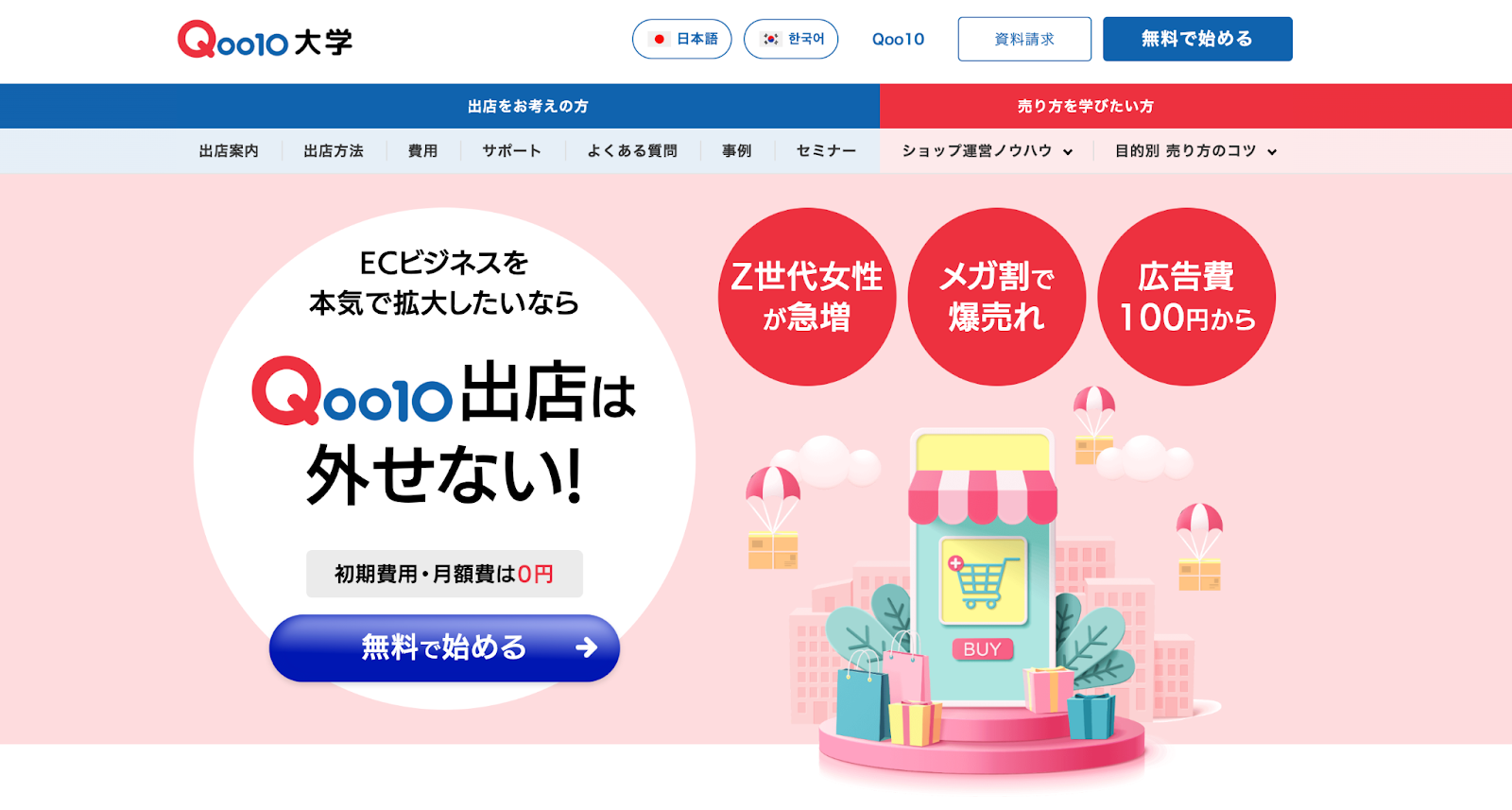Expand the 目的別 売り方のコツ dropdown
This screenshot has width=1512, height=810.
[1195, 151]
